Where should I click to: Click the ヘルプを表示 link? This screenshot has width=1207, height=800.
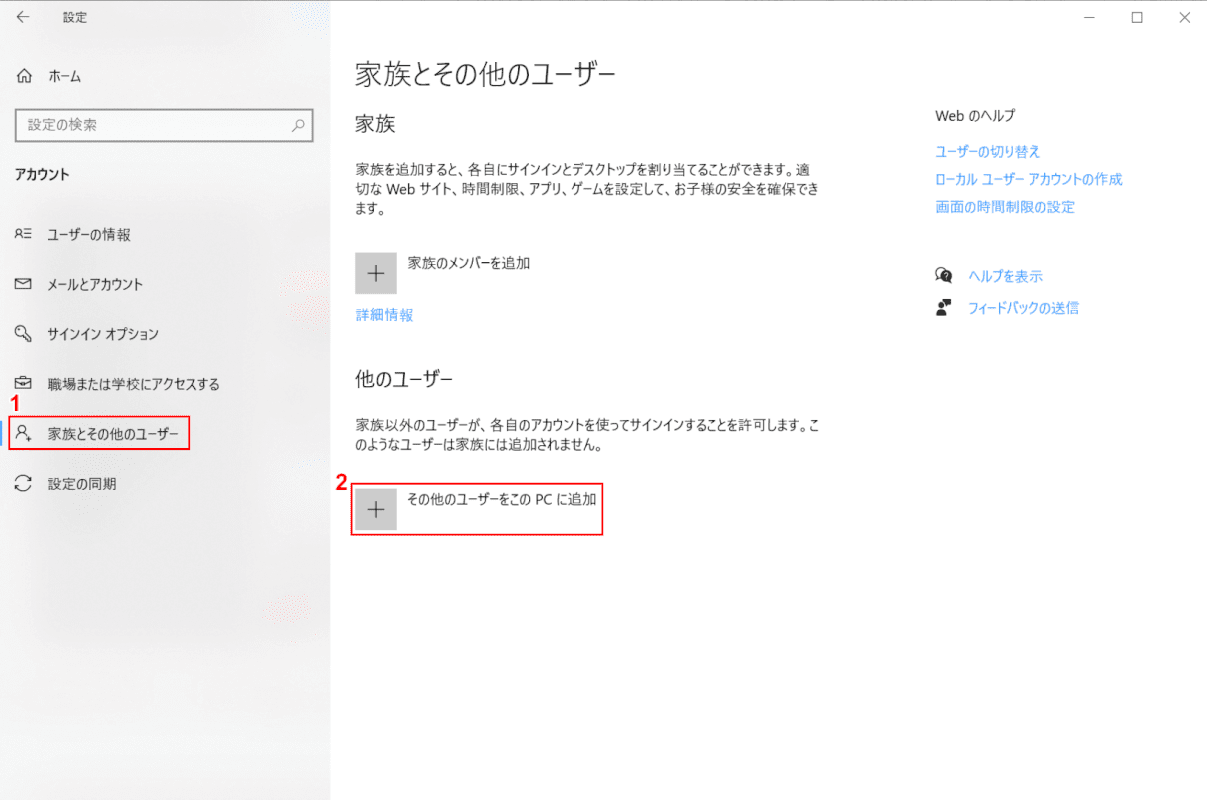click(x=1005, y=276)
